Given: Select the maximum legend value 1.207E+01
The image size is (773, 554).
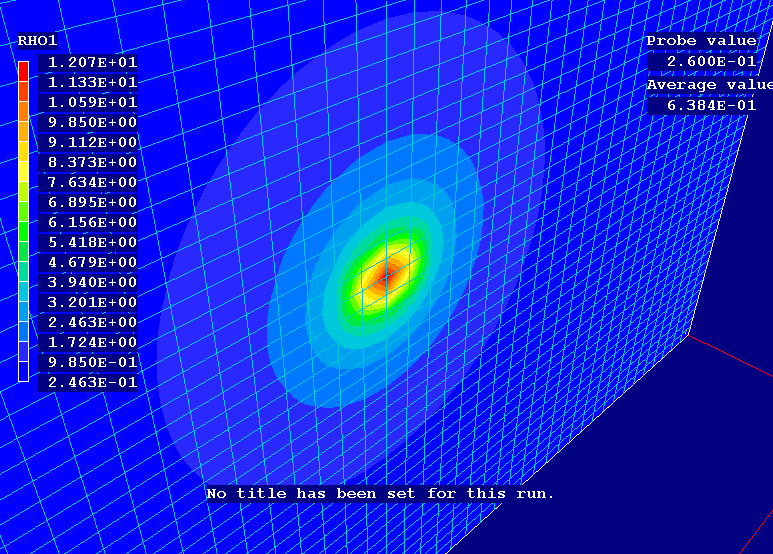Looking at the screenshot, I should click(x=88, y=62).
